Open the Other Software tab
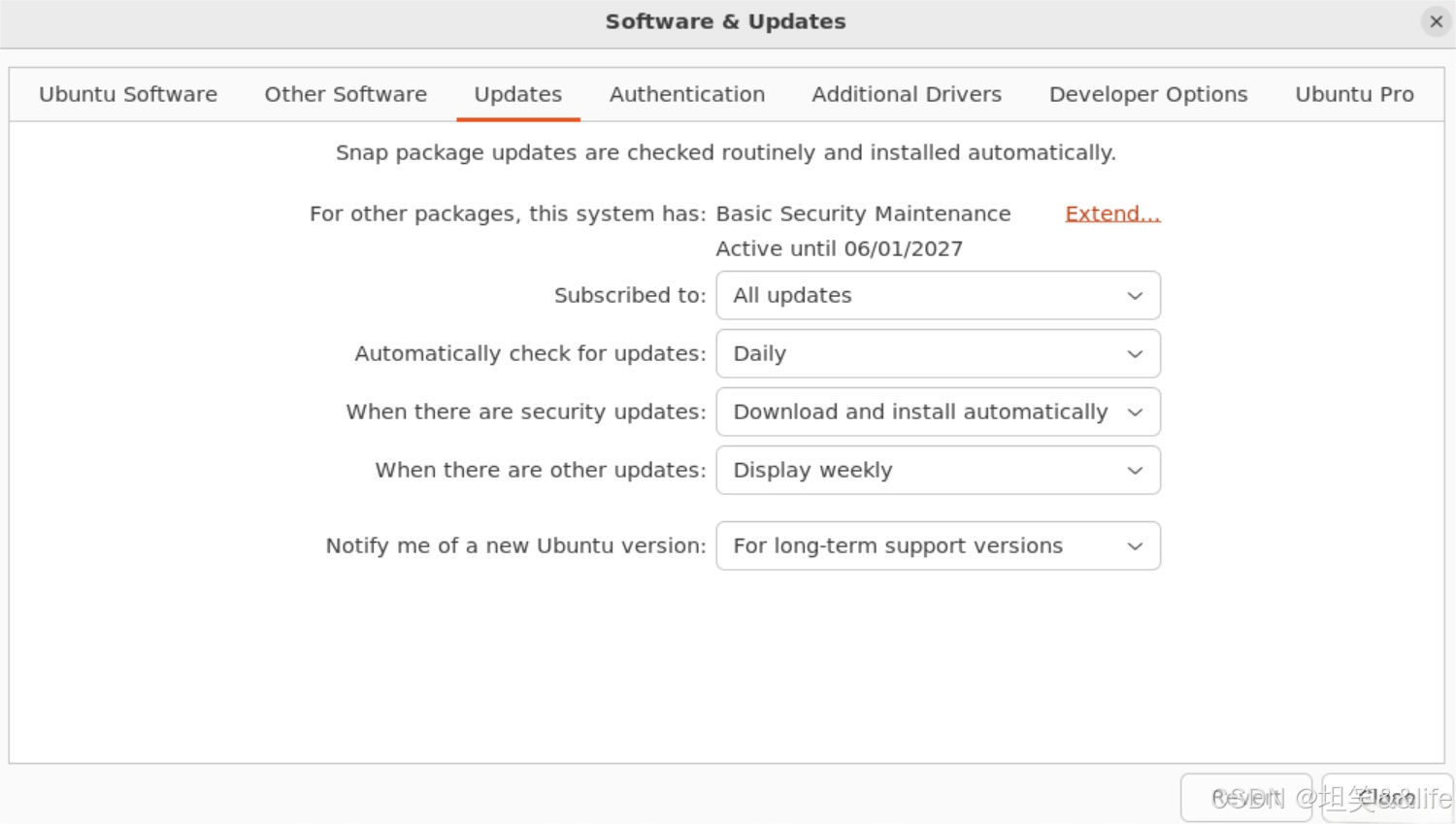 [346, 94]
